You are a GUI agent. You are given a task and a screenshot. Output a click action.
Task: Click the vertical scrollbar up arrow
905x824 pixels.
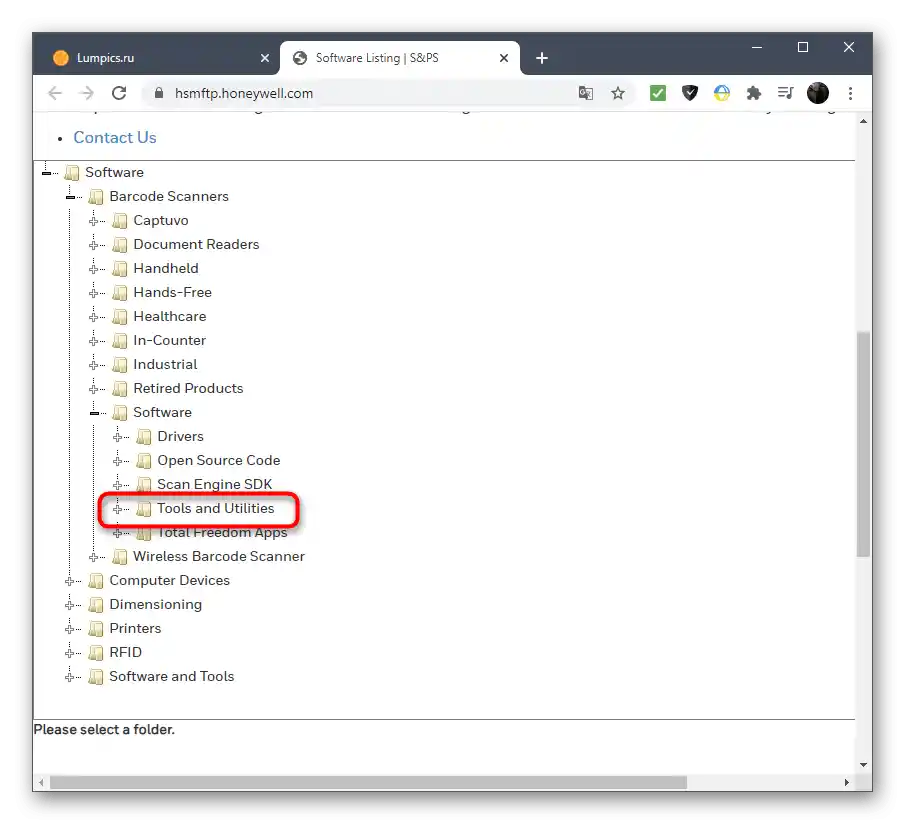point(863,121)
